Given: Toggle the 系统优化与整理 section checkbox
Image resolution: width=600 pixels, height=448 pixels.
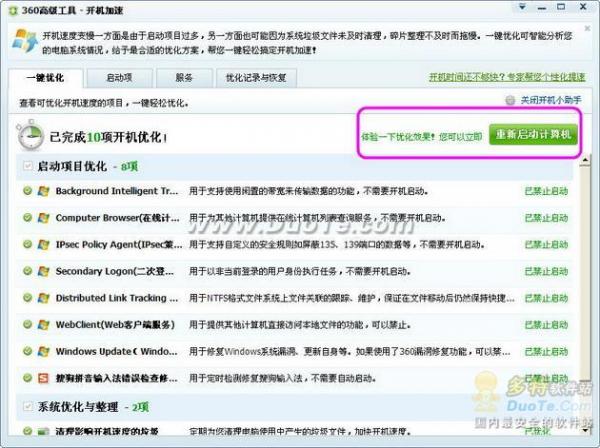Looking at the screenshot, I should (28, 406).
